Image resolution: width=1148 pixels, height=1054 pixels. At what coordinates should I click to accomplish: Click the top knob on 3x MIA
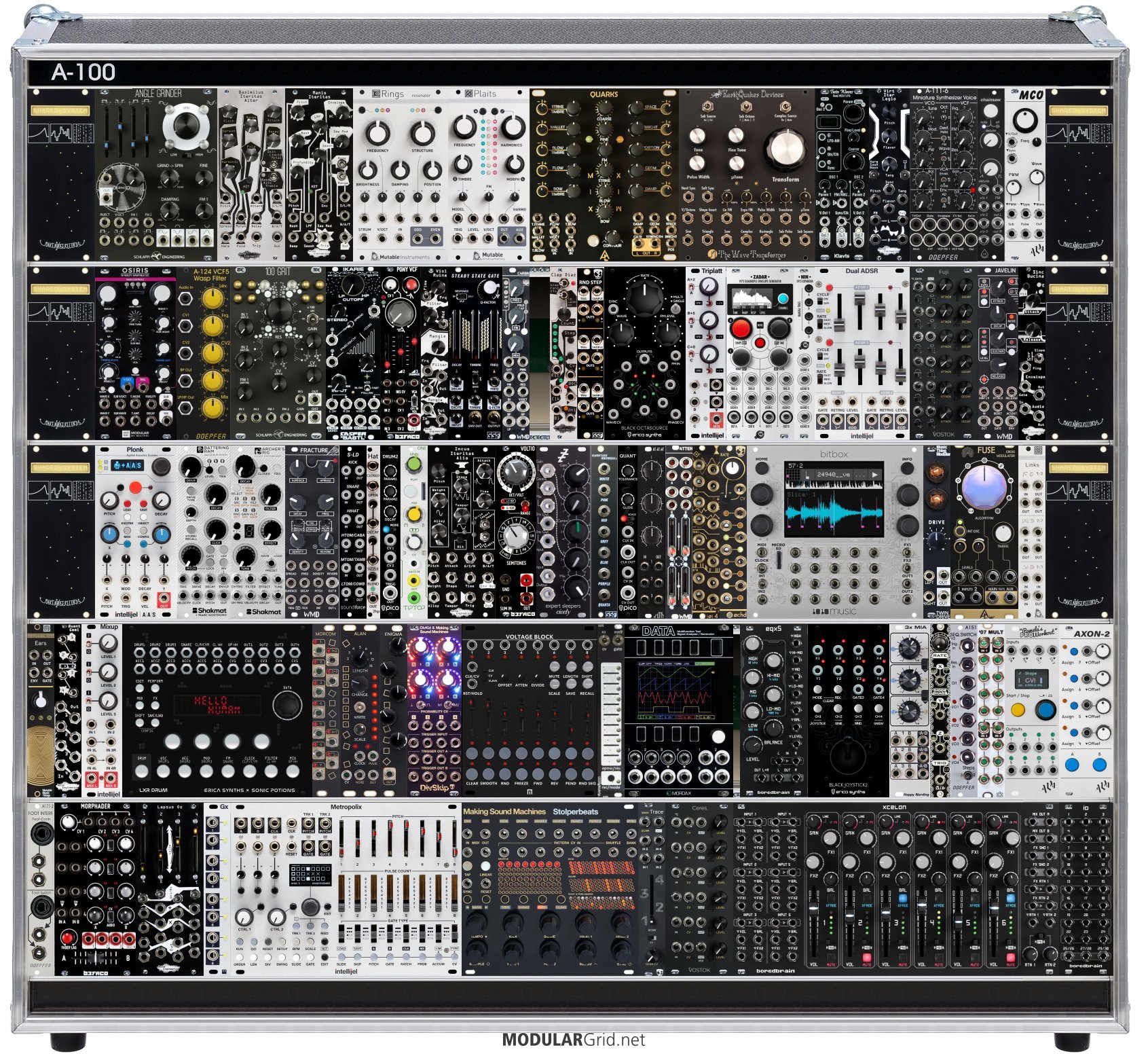tap(909, 649)
